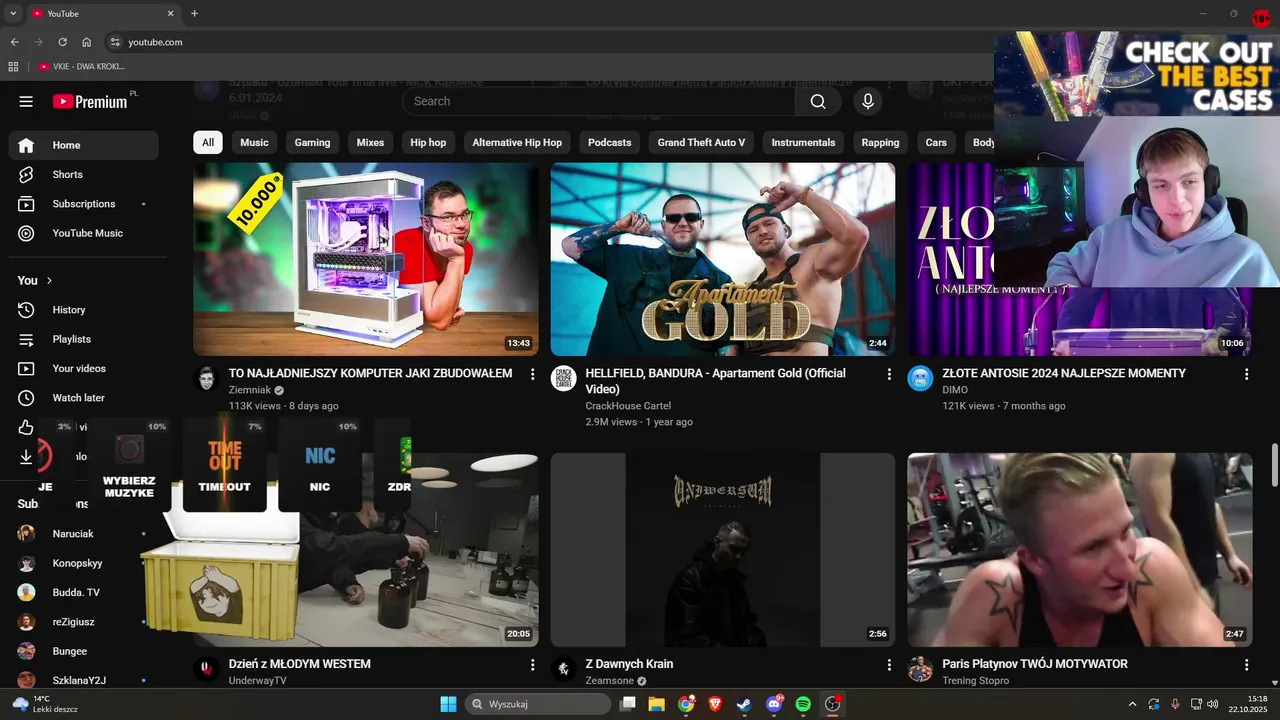The width and height of the screenshot is (1280, 720).
Task: Reload the page in browser toolbar
Action: point(62,42)
